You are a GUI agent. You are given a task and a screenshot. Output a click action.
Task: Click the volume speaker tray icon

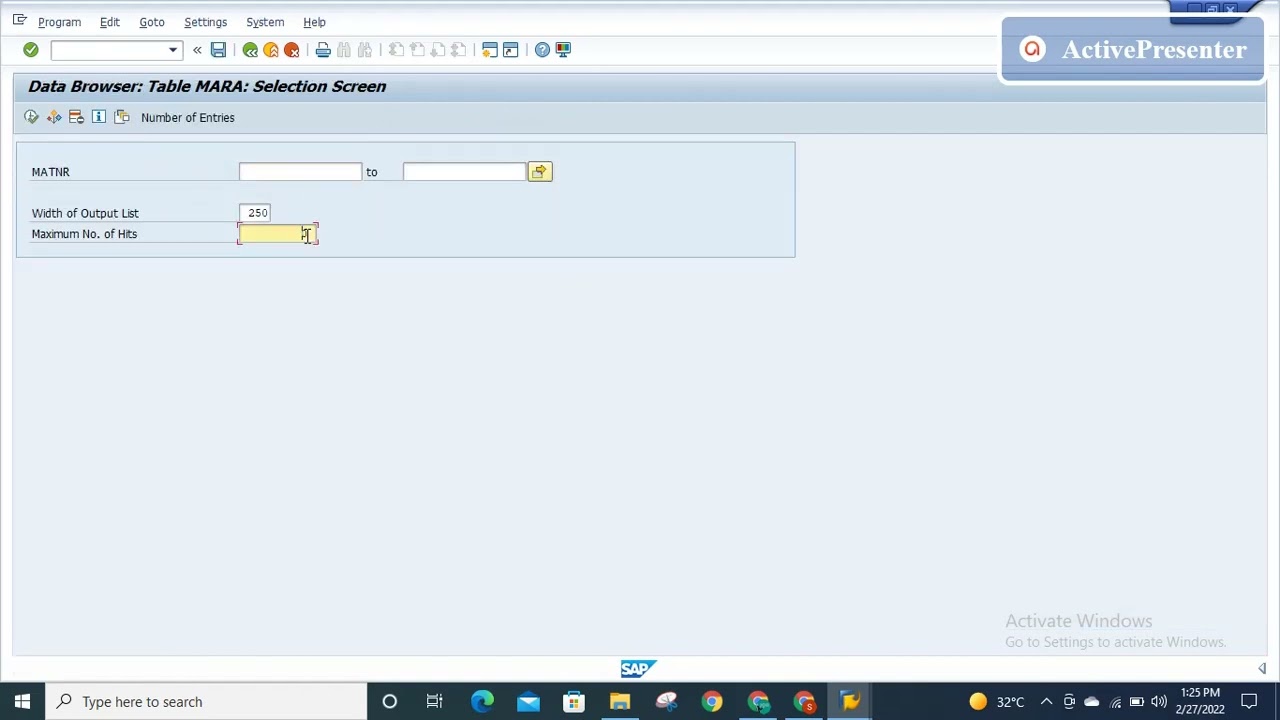tap(1159, 702)
